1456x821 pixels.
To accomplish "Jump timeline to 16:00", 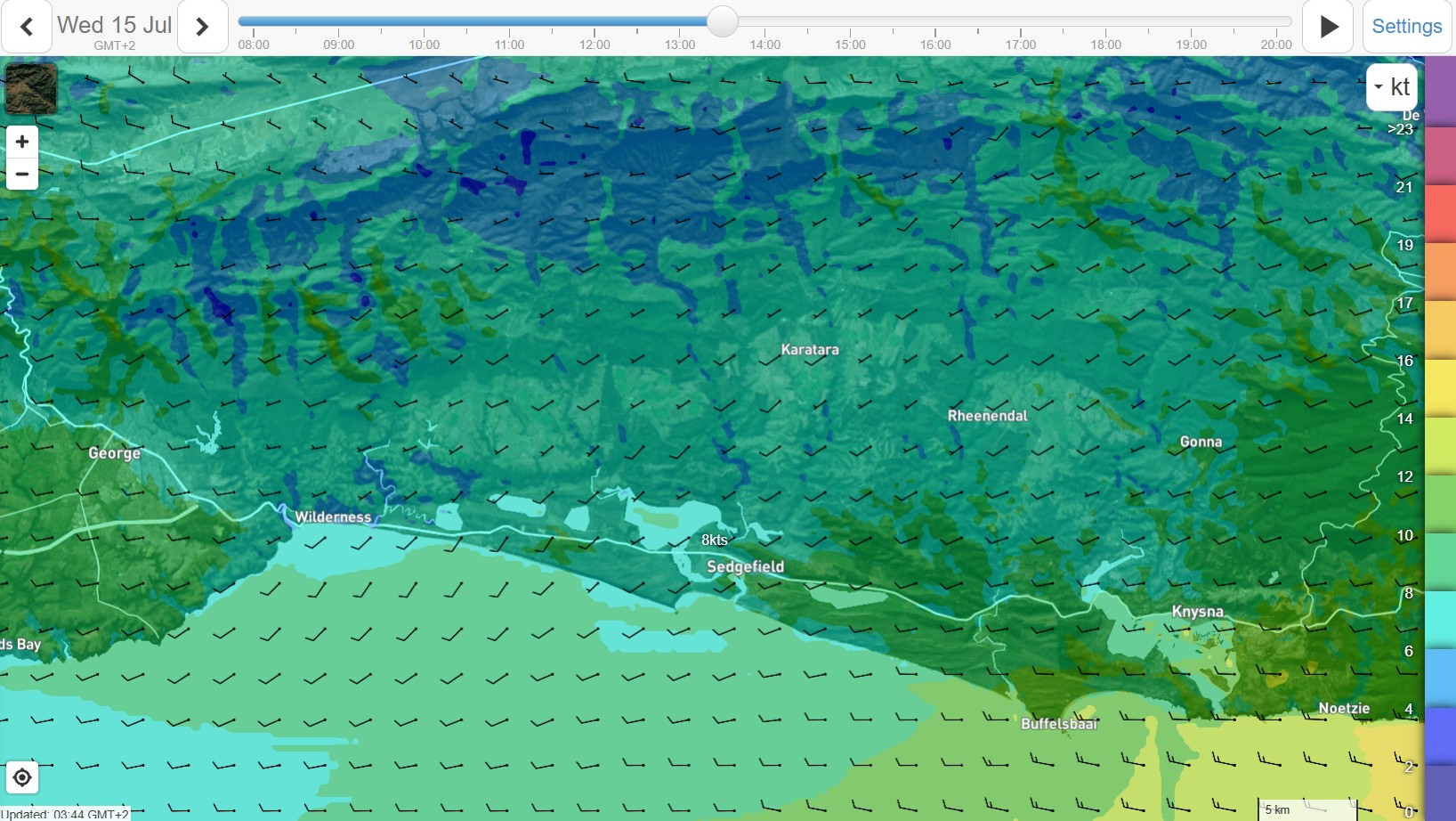I will [x=935, y=45].
